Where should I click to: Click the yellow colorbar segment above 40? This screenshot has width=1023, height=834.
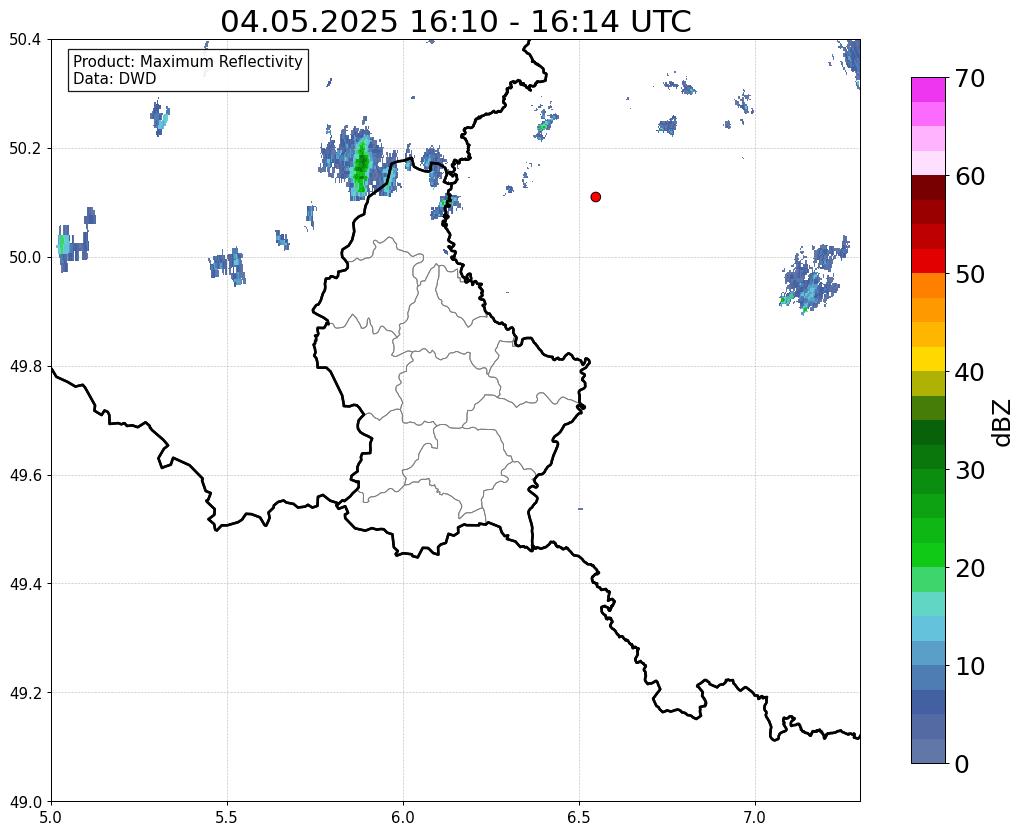(x=928, y=359)
